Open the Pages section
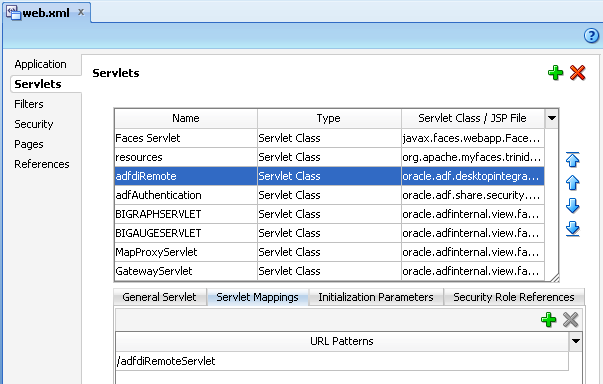The height and width of the screenshot is (384, 603). pyautogui.click(x=29, y=144)
